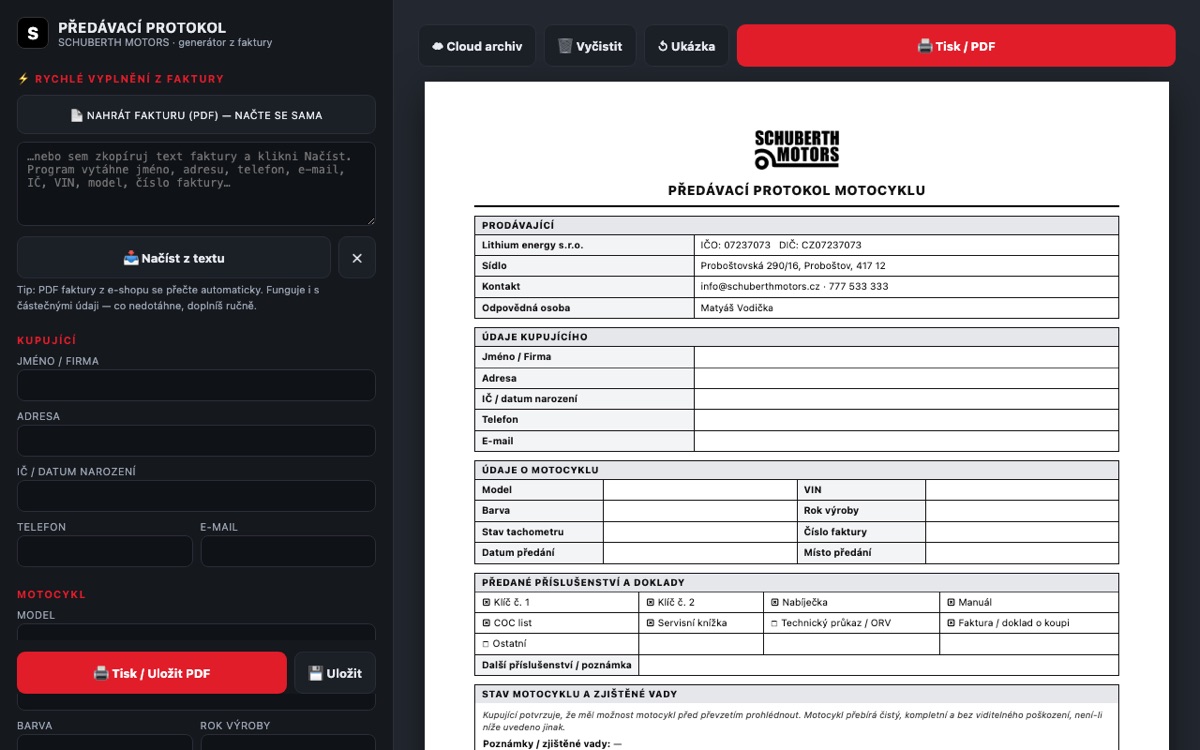The image size is (1200, 750).
Task: Focus the Telefon input field
Action: [x=105, y=551]
